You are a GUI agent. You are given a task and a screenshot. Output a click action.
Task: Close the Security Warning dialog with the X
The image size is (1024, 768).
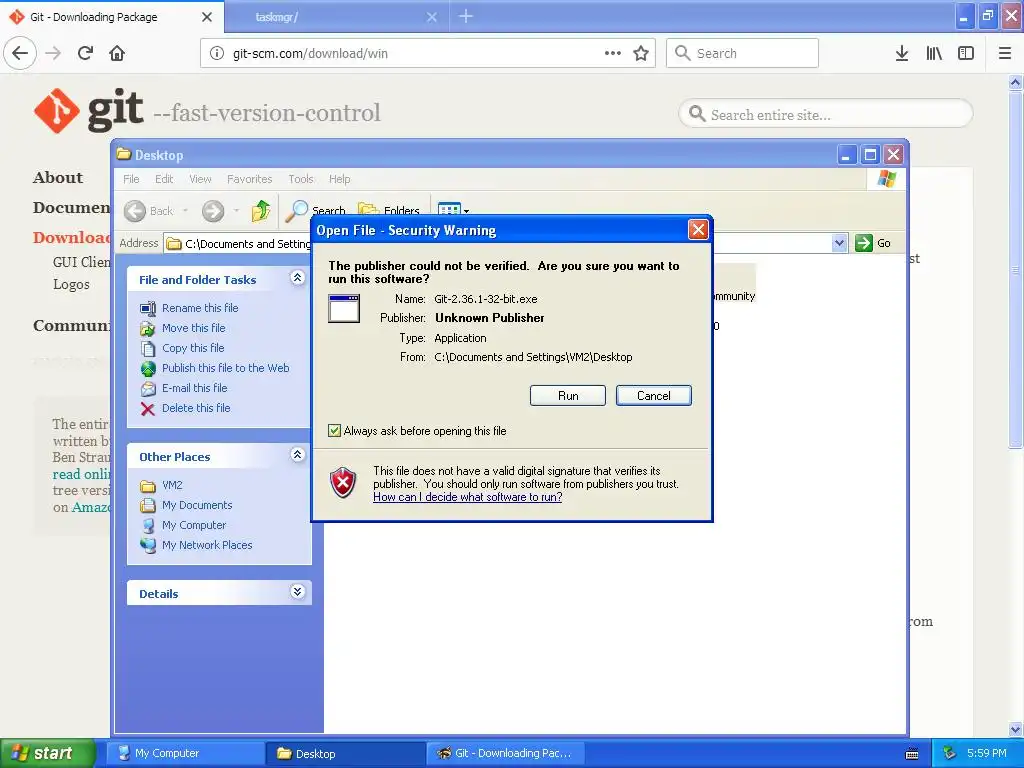pyautogui.click(x=698, y=230)
